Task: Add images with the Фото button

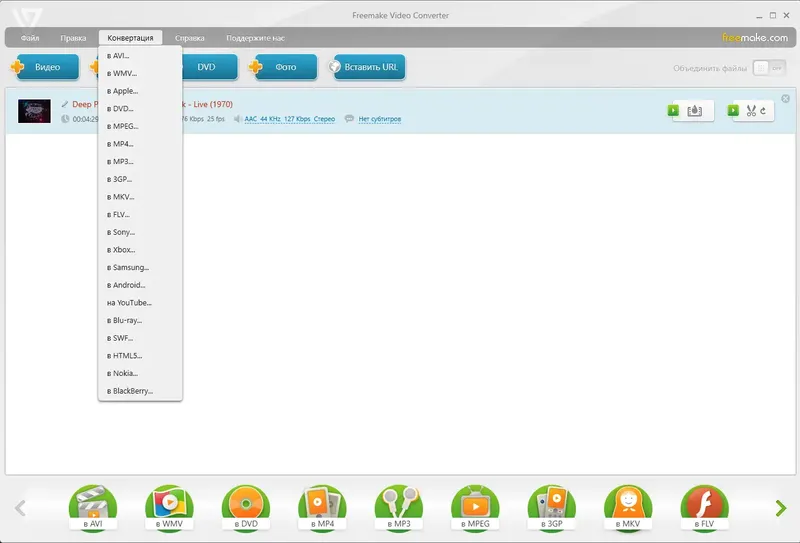Action: coord(283,67)
